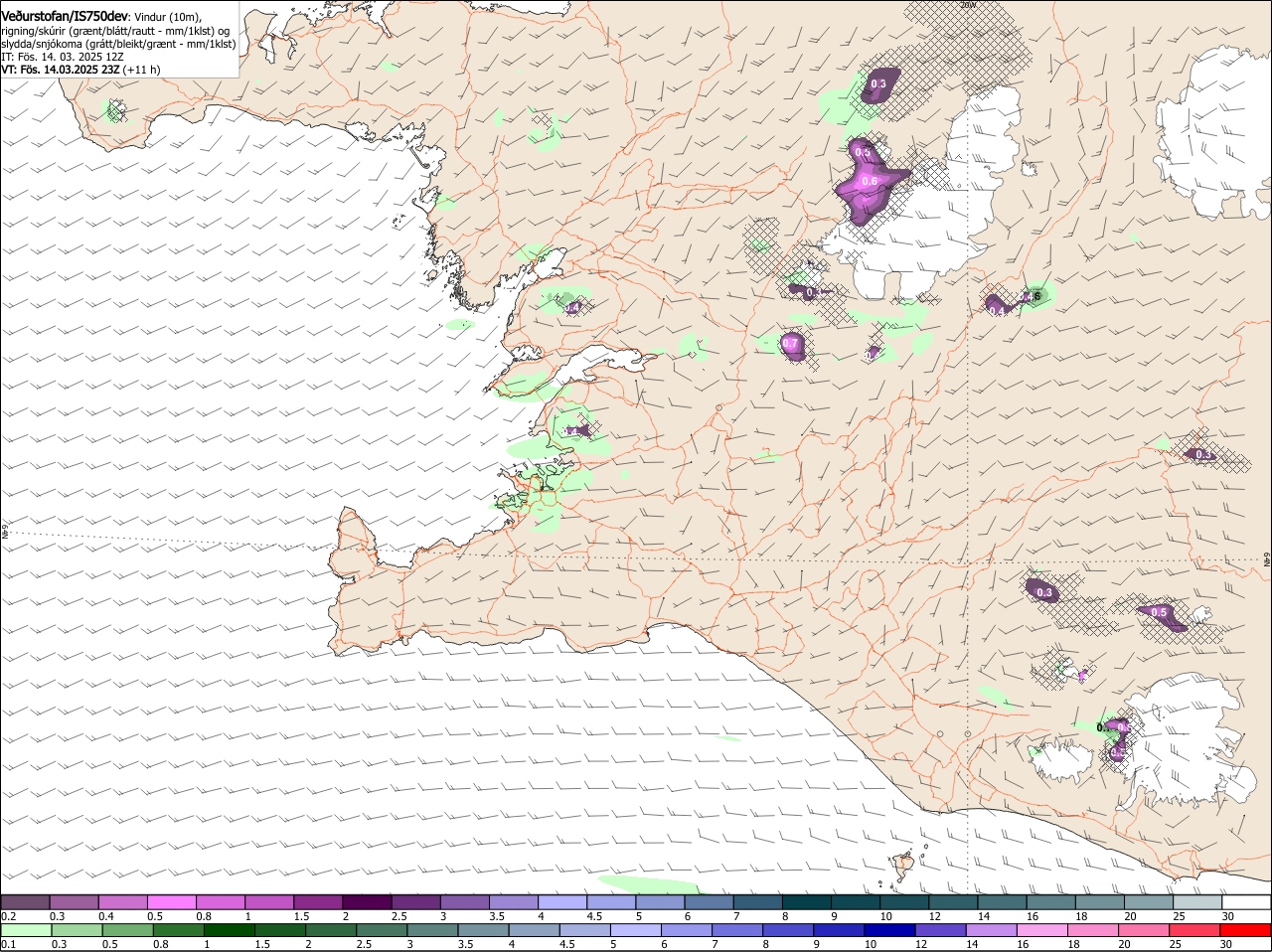Click the 'VT: Fös. 14.03.2025 23Z' valid time

coord(61,70)
